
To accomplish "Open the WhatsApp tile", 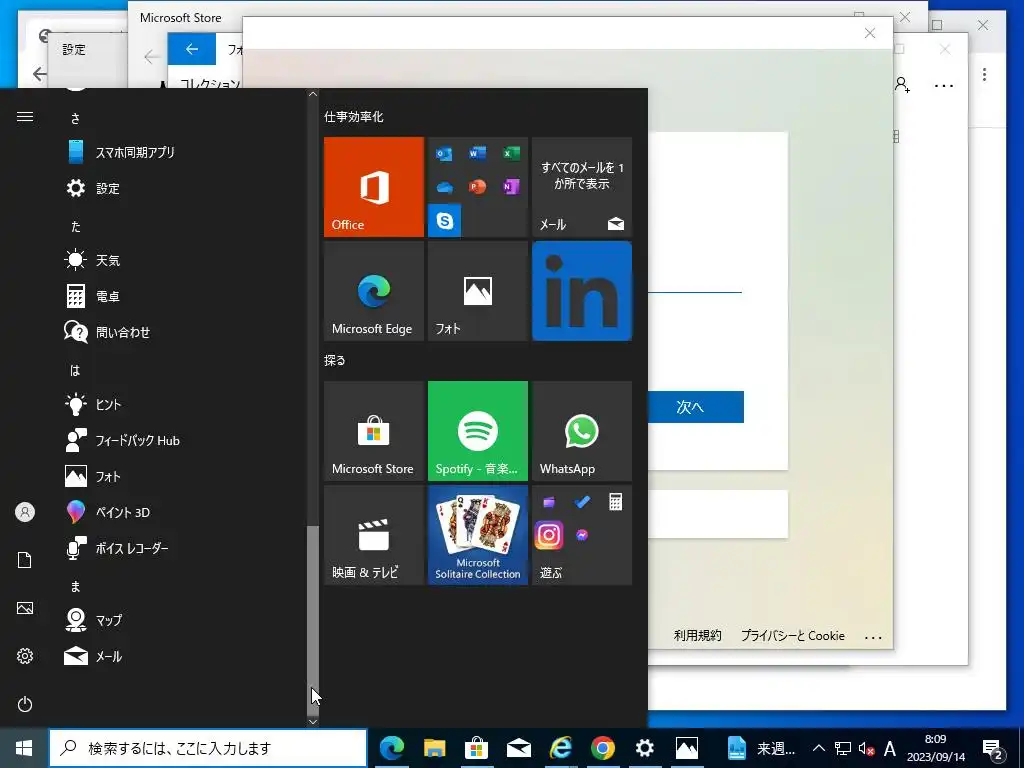I will click(x=582, y=431).
